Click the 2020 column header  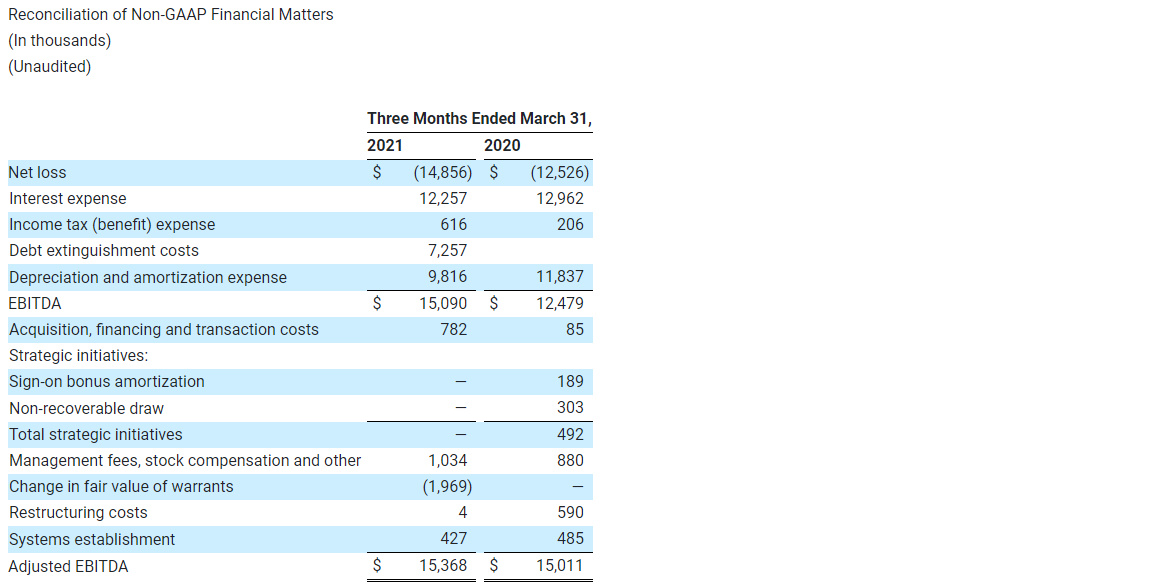(502, 145)
